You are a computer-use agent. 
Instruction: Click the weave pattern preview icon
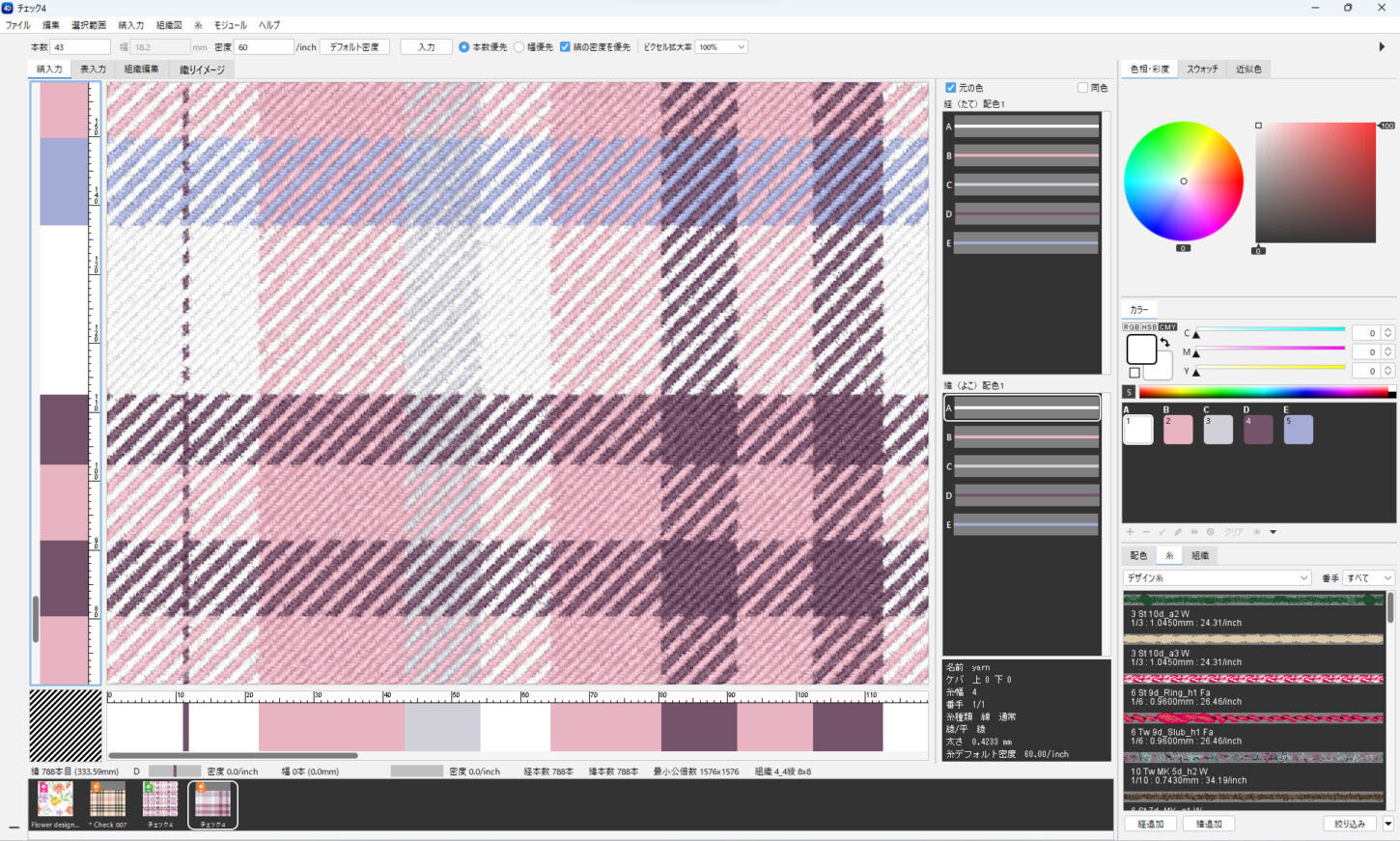pyautogui.click(x=65, y=725)
